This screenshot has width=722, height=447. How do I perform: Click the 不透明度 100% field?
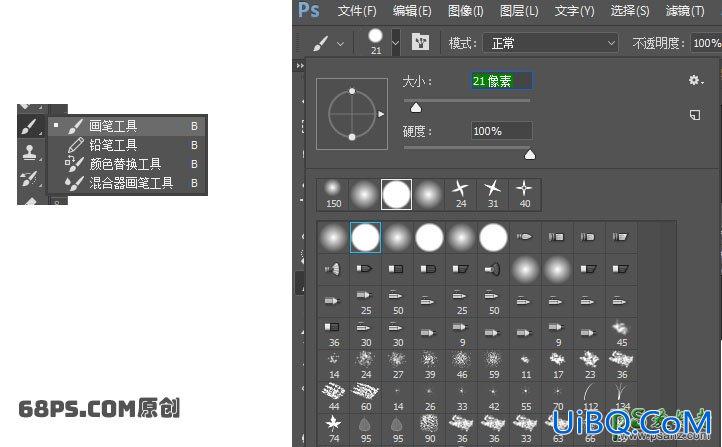705,43
